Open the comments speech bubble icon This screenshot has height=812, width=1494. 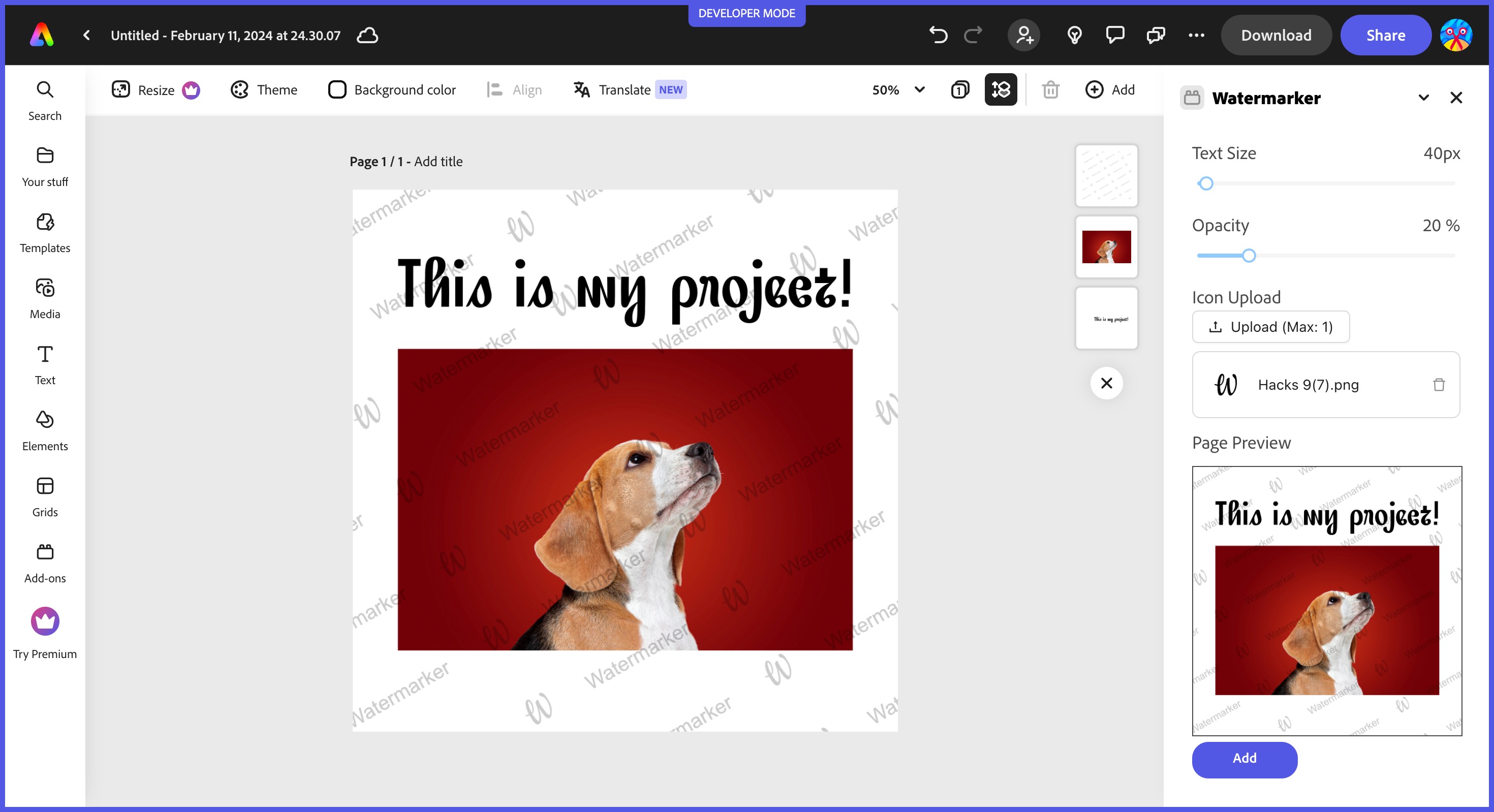tap(1115, 36)
